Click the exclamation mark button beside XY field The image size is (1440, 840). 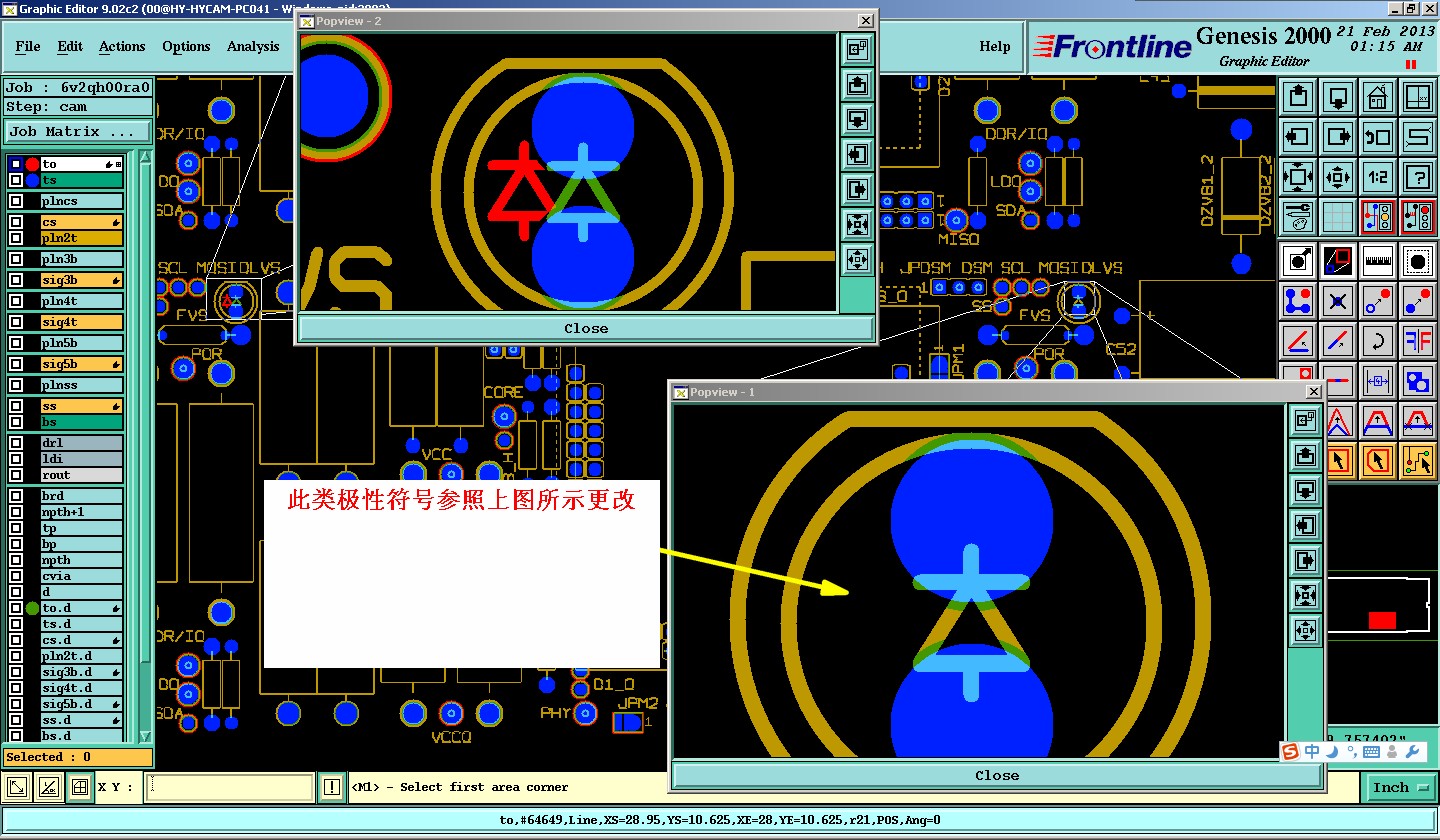(x=333, y=787)
